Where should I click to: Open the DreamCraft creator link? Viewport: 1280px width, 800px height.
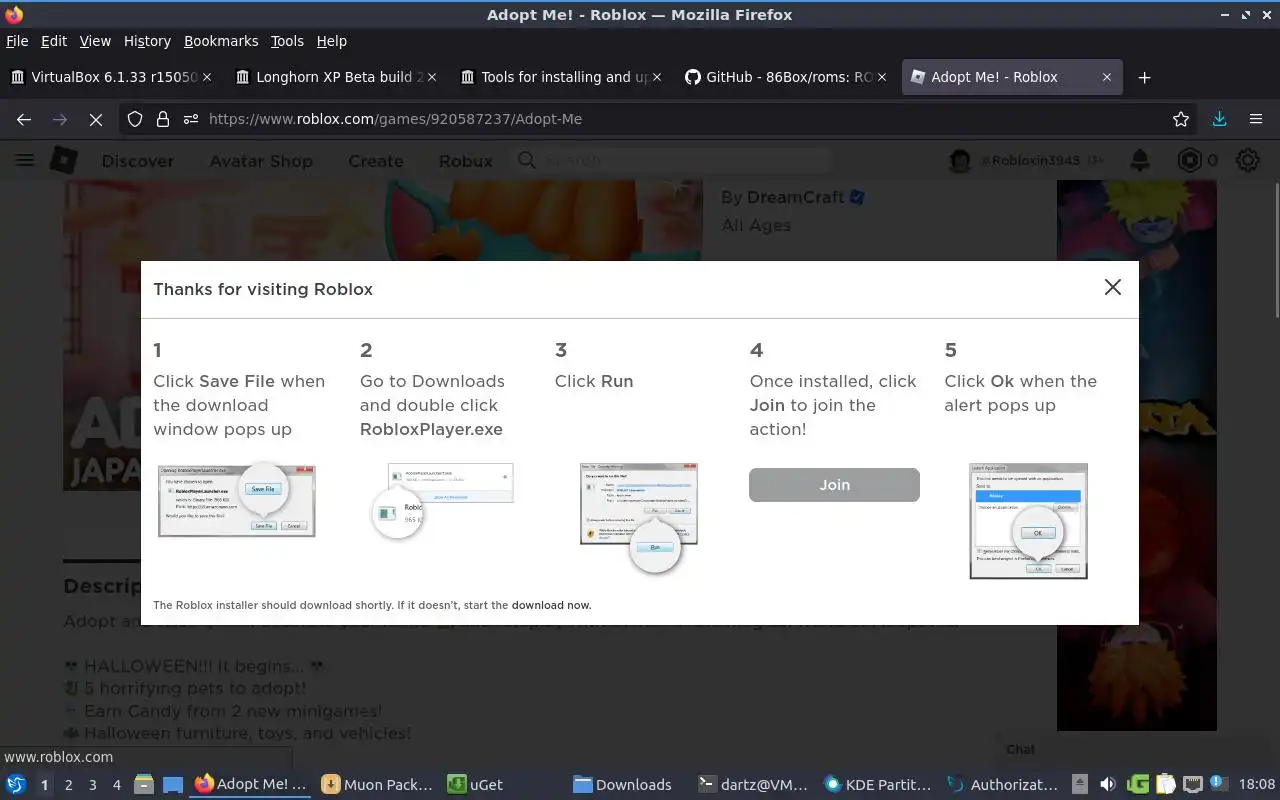(796, 197)
